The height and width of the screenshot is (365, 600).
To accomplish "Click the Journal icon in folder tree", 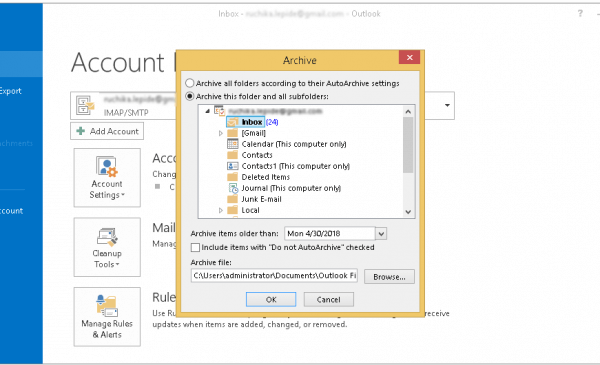I will point(233,188).
